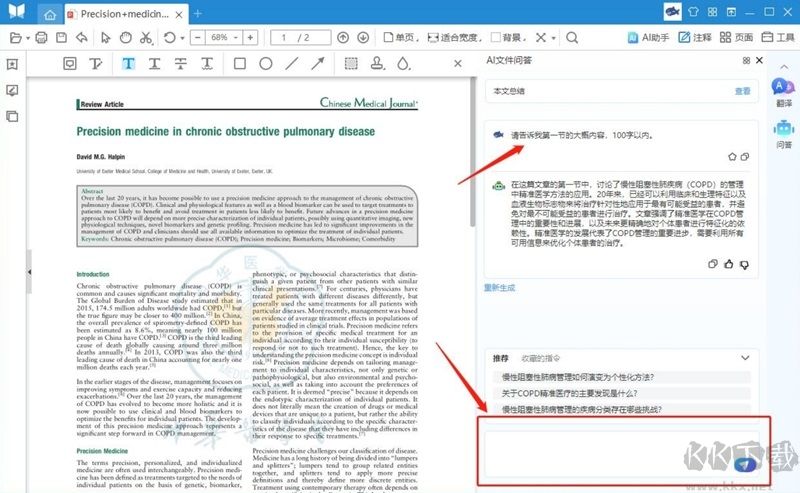Open annotations list in left sidebar

click(x=12, y=90)
